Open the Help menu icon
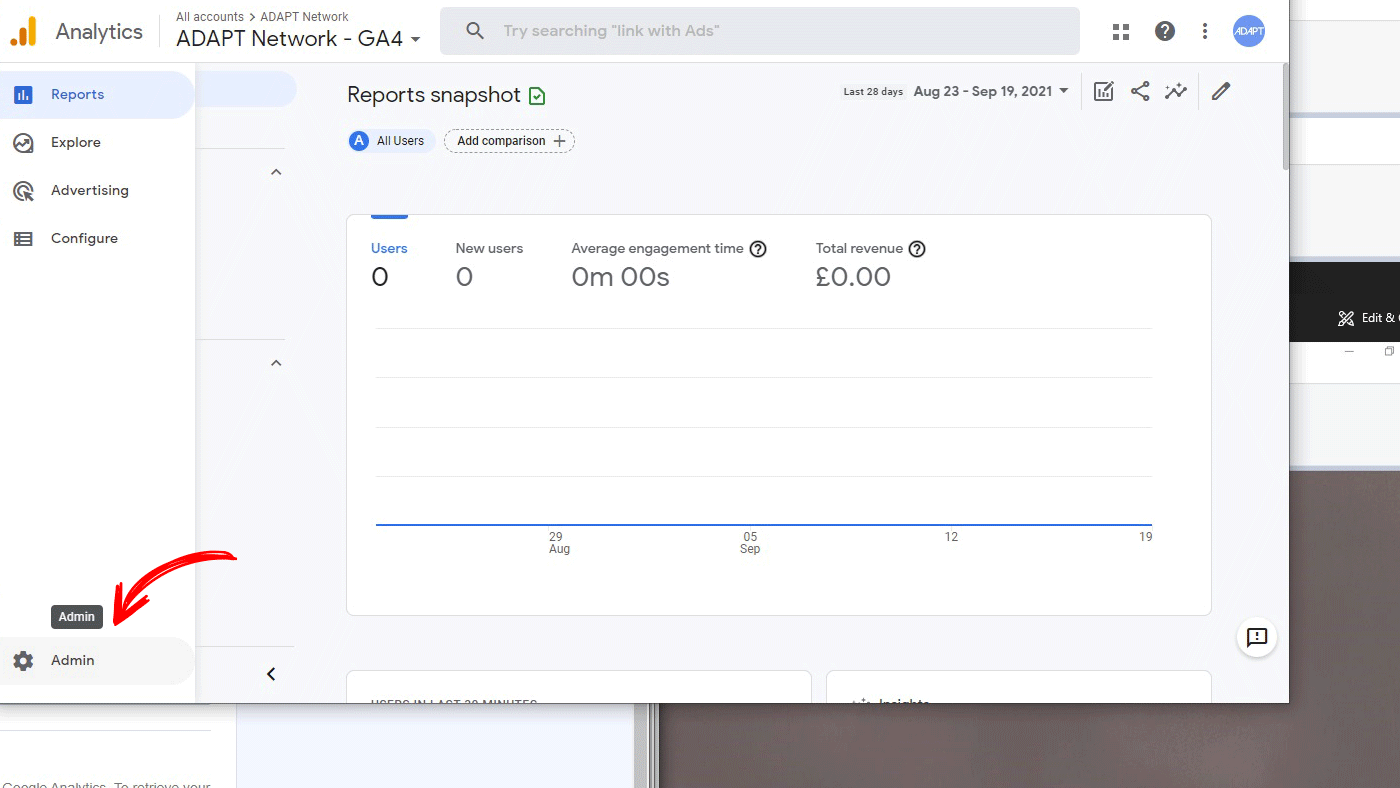 click(x=1165, y=31)
